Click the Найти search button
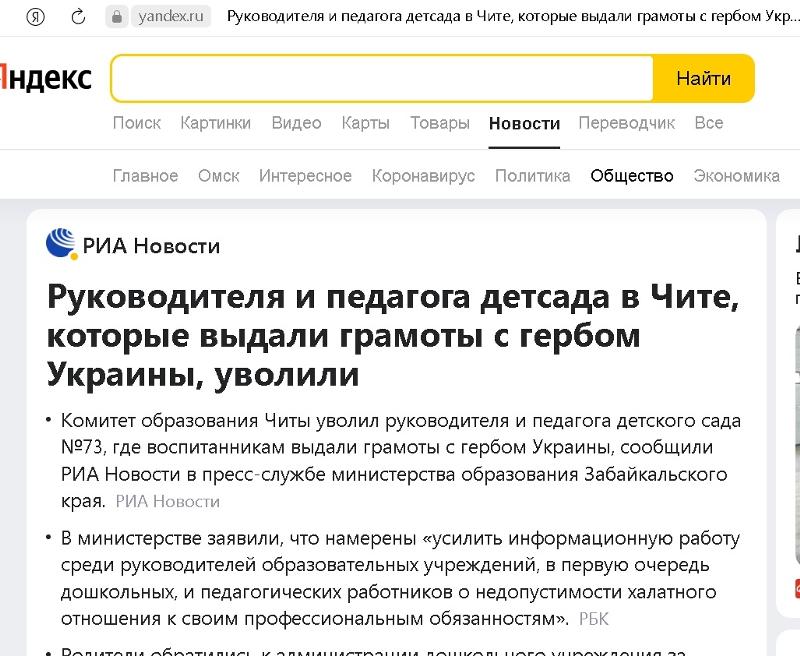Screen dimensions: 800x656 [x=704, y=78]
